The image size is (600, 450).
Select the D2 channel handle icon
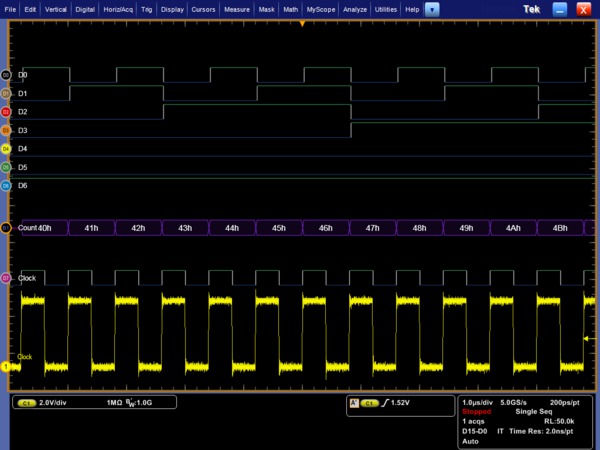coord(6,111)
